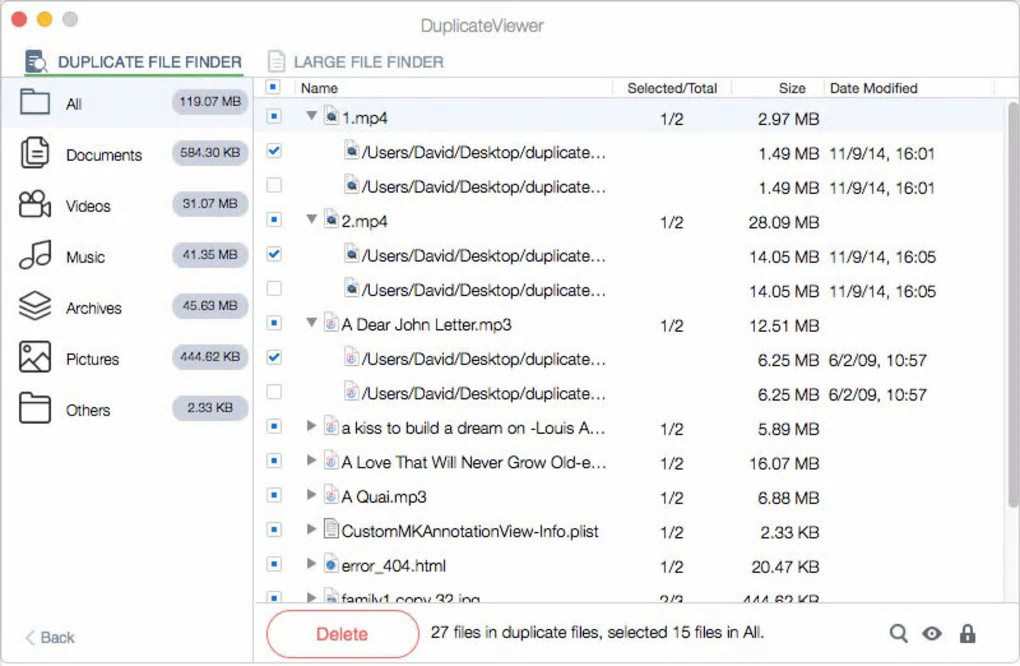
Task: Expand the a kiss to build a dream group
Action: point(312,426)
